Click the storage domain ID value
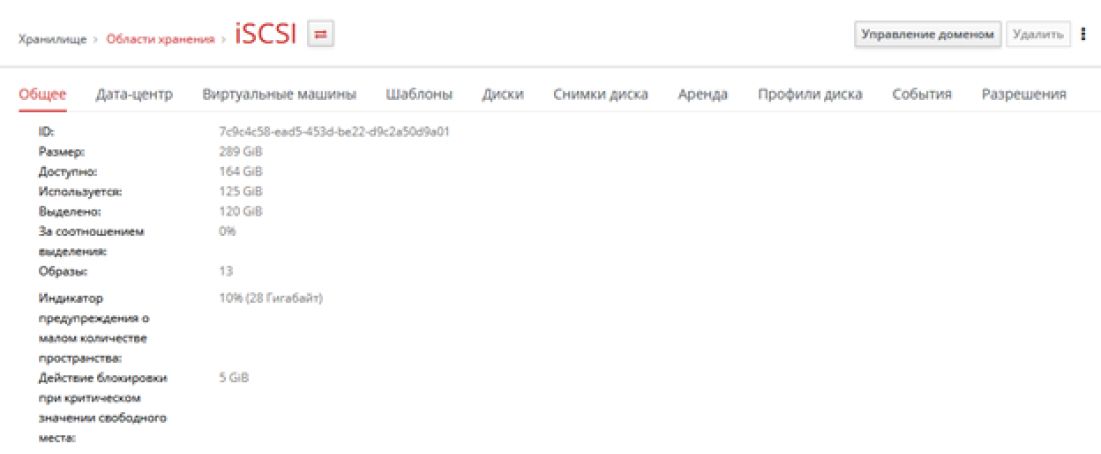Viewport: 1101px width, 454px height. click(x=333, y=131)
